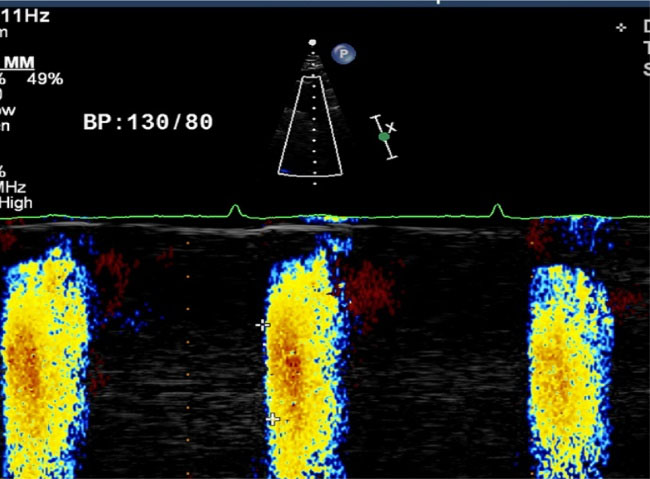Image resolution: width=650 pixels, height=479 pixels.
Task: Click the BP:130/80 blood pressure readout
Action: click(148, 122)
